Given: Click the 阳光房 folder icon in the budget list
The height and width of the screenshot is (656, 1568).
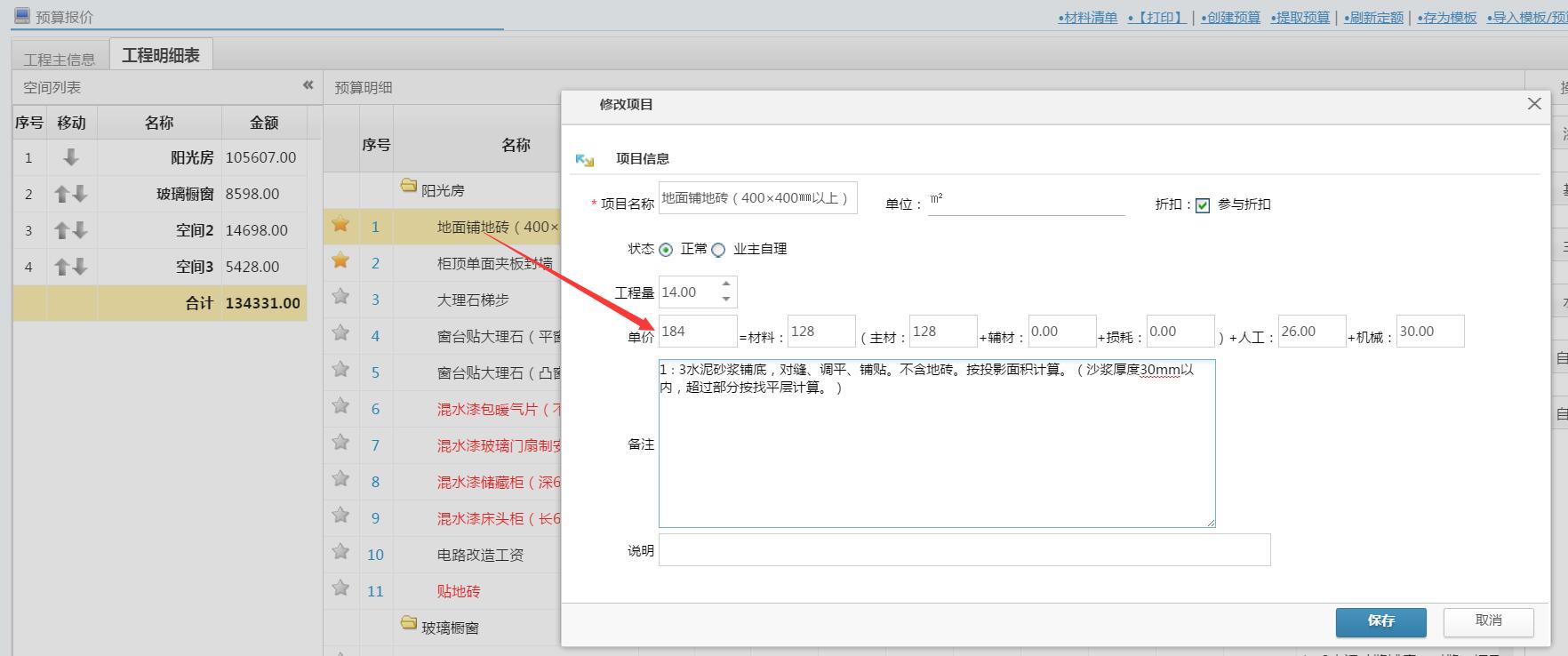Looking at the screenshot, I should (x=409, y=187).
